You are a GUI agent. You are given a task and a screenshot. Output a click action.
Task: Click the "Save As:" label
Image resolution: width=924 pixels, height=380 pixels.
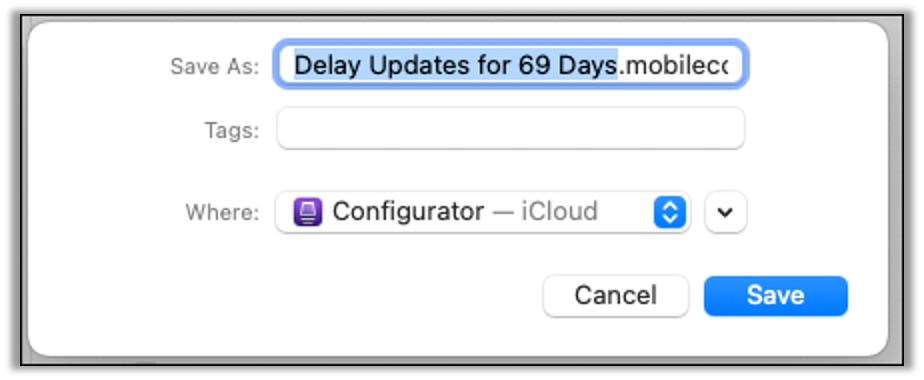[x=214, y=67]
